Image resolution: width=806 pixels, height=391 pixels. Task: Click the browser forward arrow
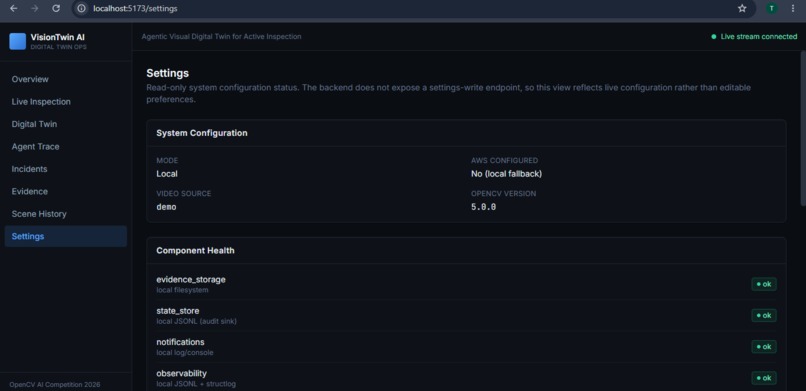[x=35, y=8]
